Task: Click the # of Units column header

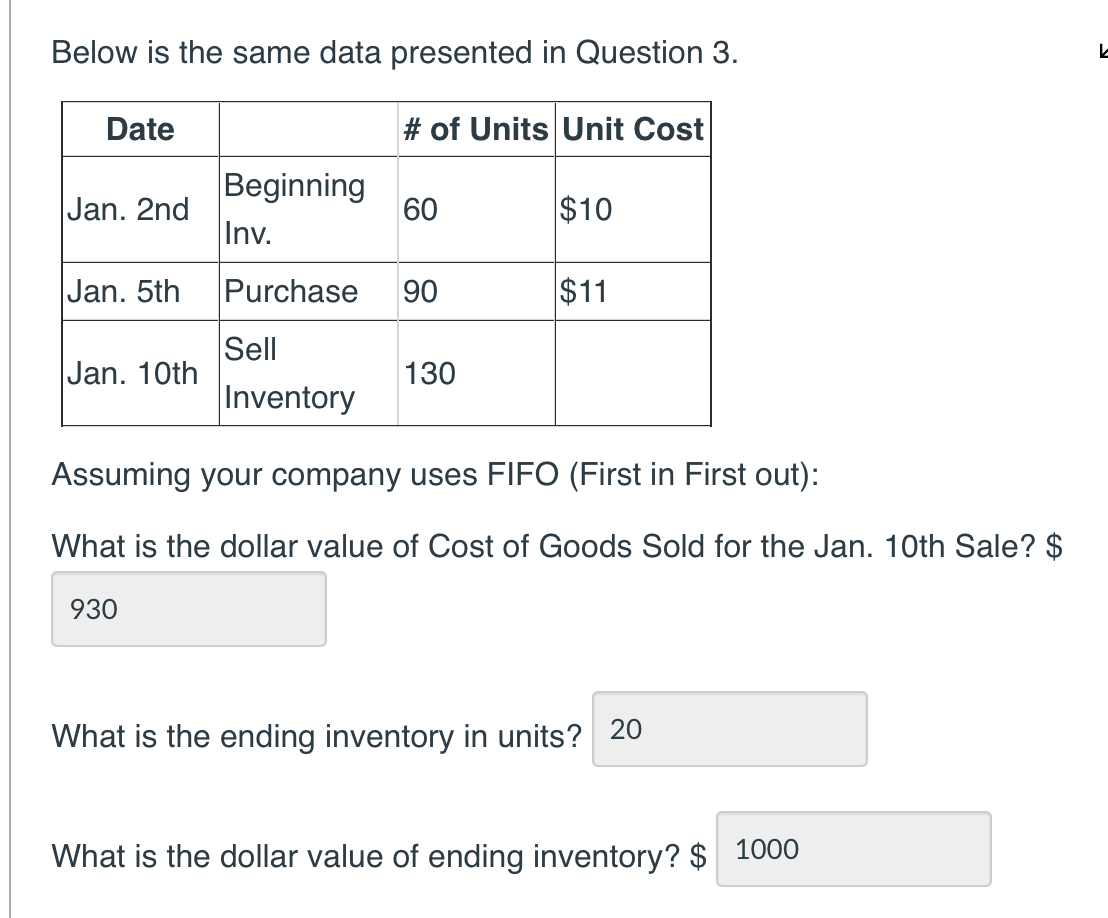Action: tap(476, 129)
